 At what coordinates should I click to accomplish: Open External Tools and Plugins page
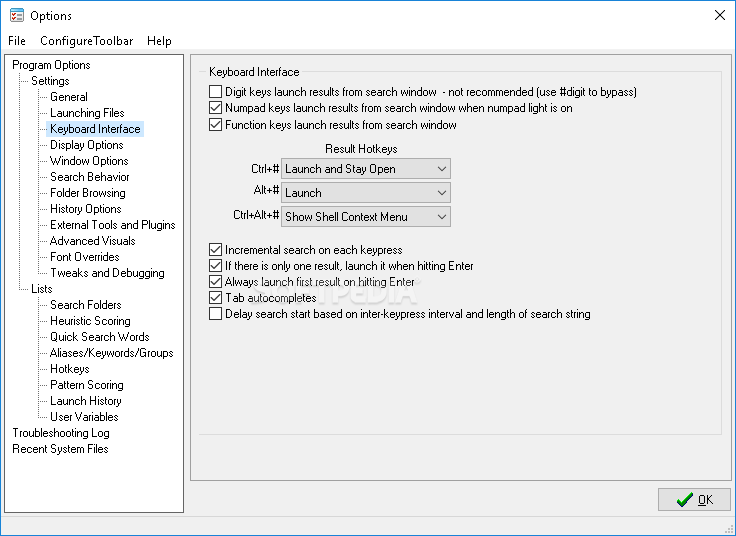[x=113, y=224]
